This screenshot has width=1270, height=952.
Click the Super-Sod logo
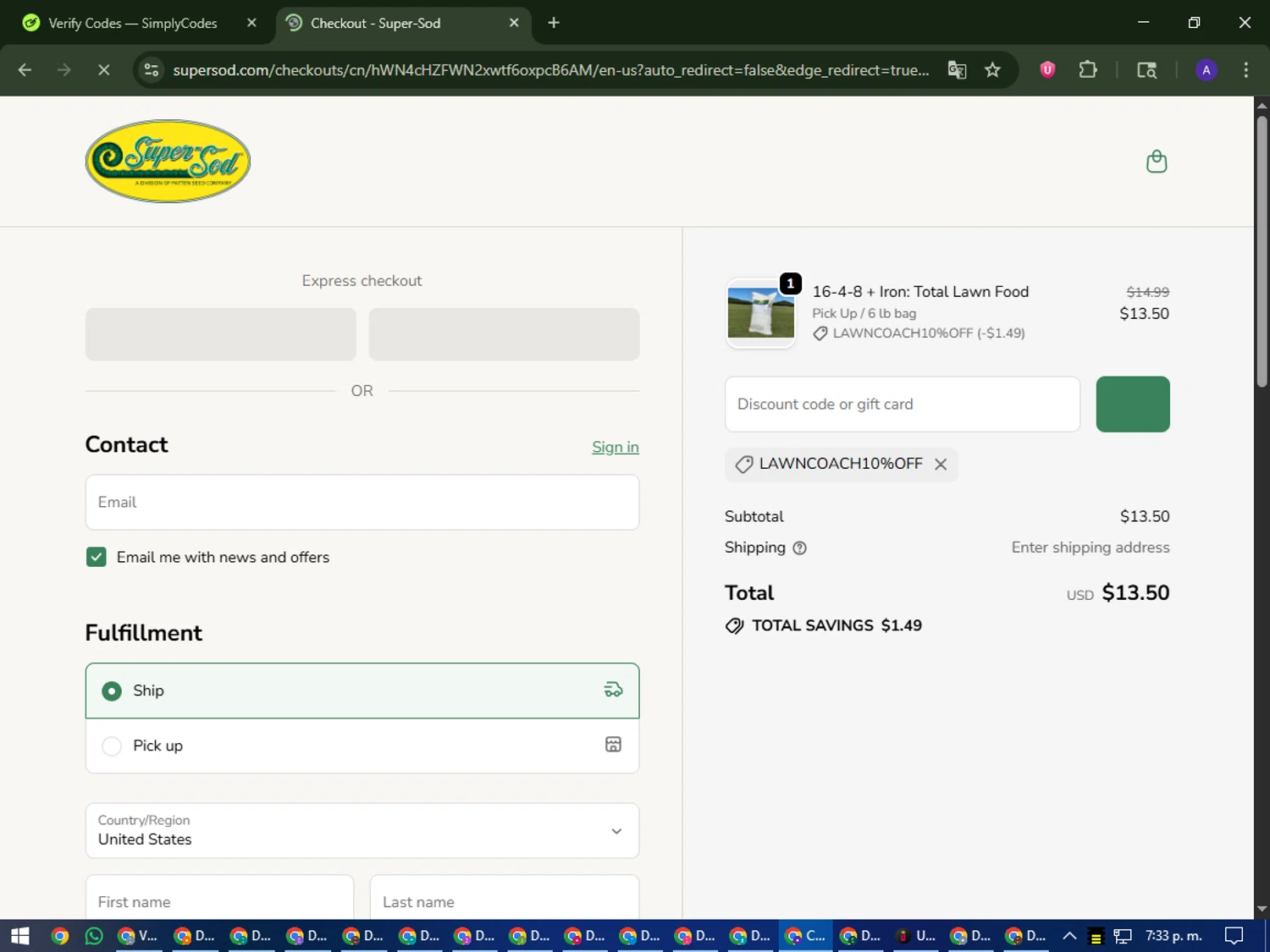click(x=168, y=161)
